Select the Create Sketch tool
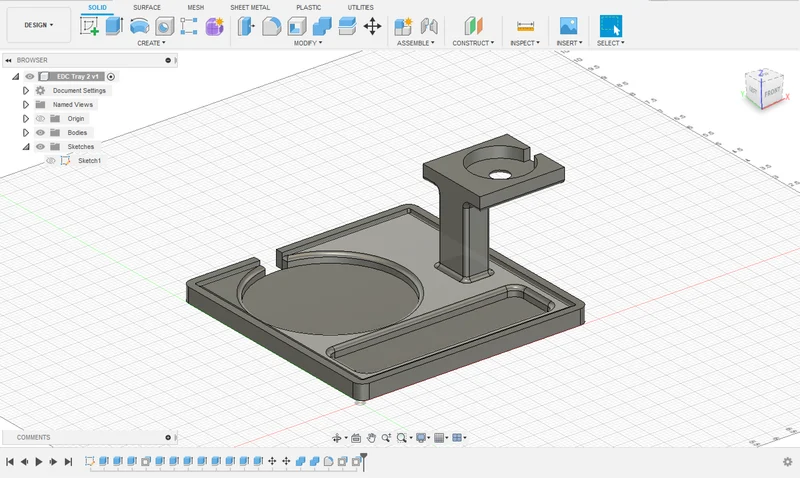The image size is (800, 478). click(x=89, y=27)
